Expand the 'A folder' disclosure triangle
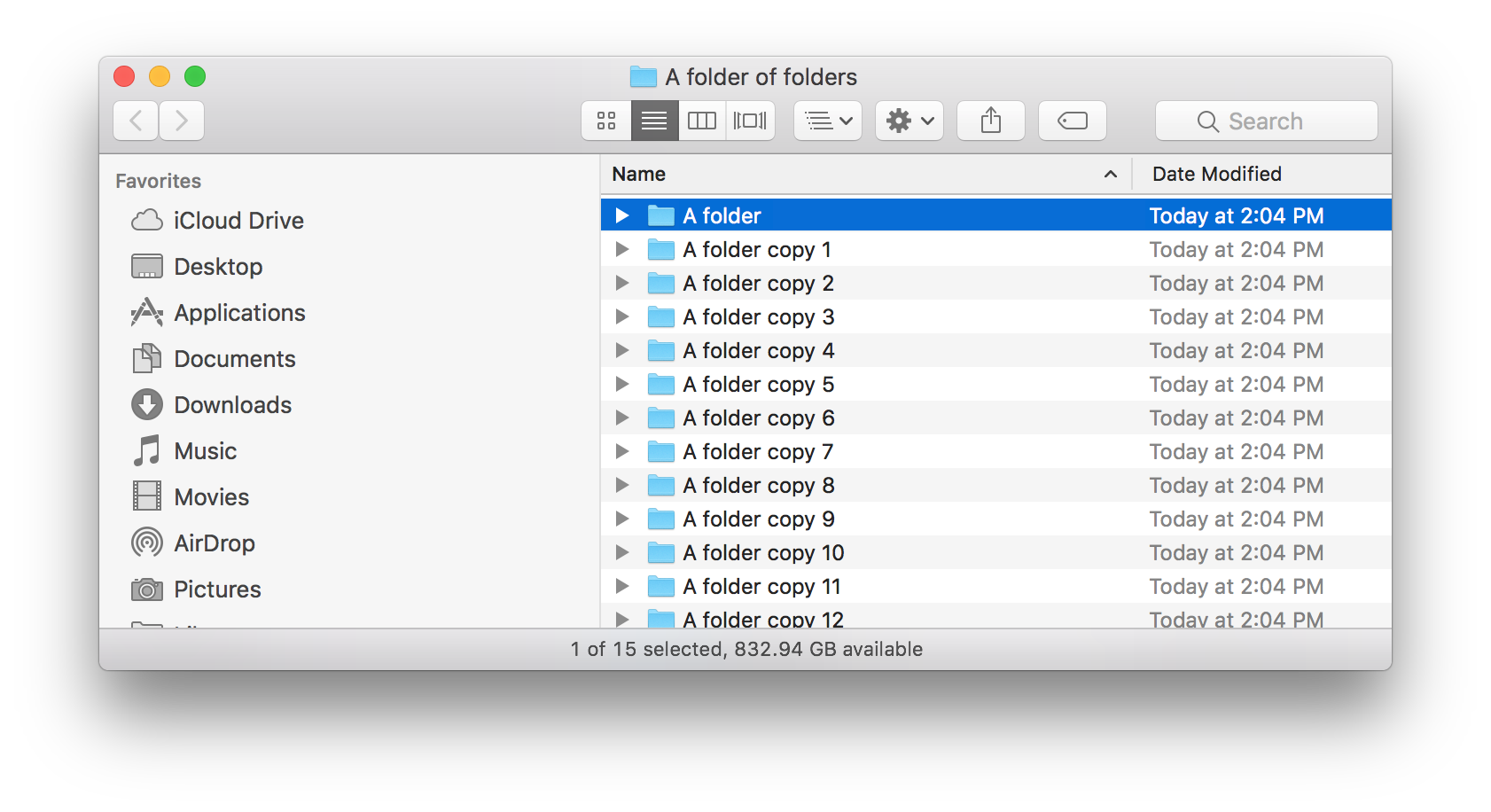This screenshot has width=1491, height=812. tap(622, 215)
